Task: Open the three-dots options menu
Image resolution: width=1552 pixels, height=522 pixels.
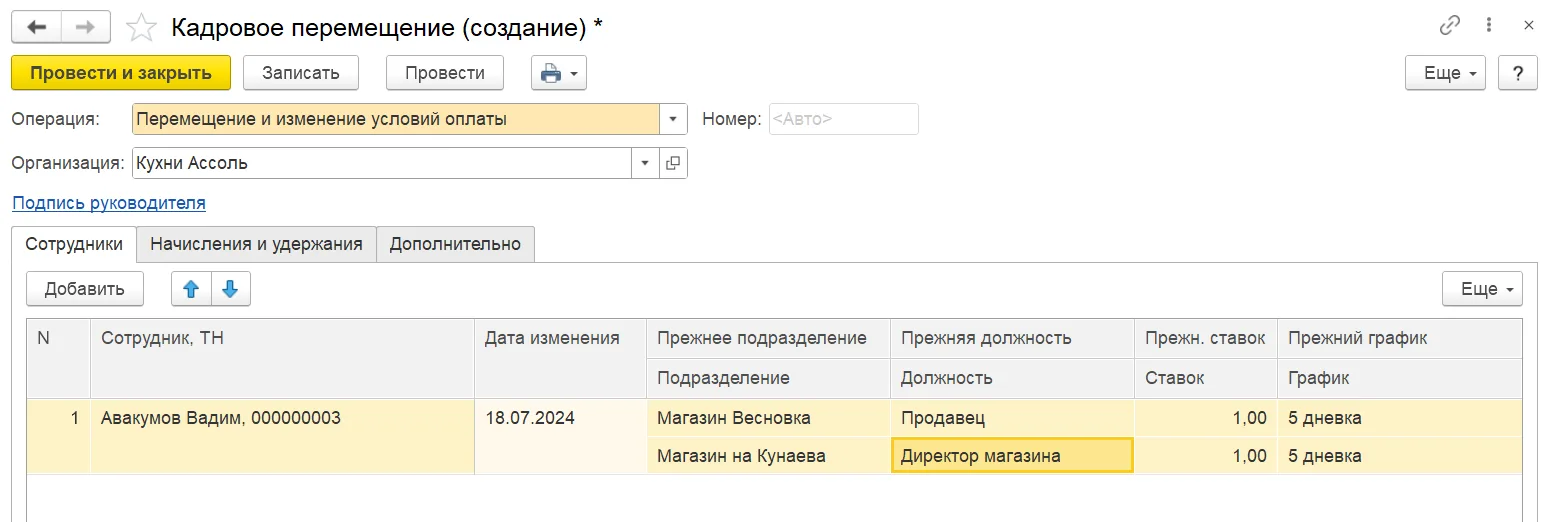Action: pyautogui.click(x=1490, y=26)
